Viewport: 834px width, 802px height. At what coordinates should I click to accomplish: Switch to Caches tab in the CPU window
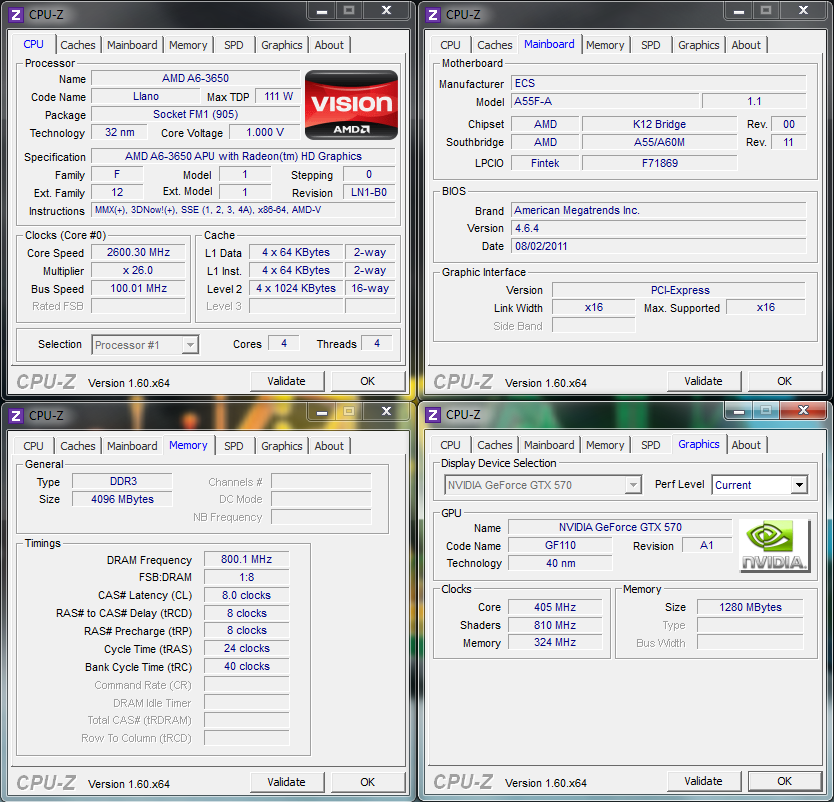tap(78, 45)
